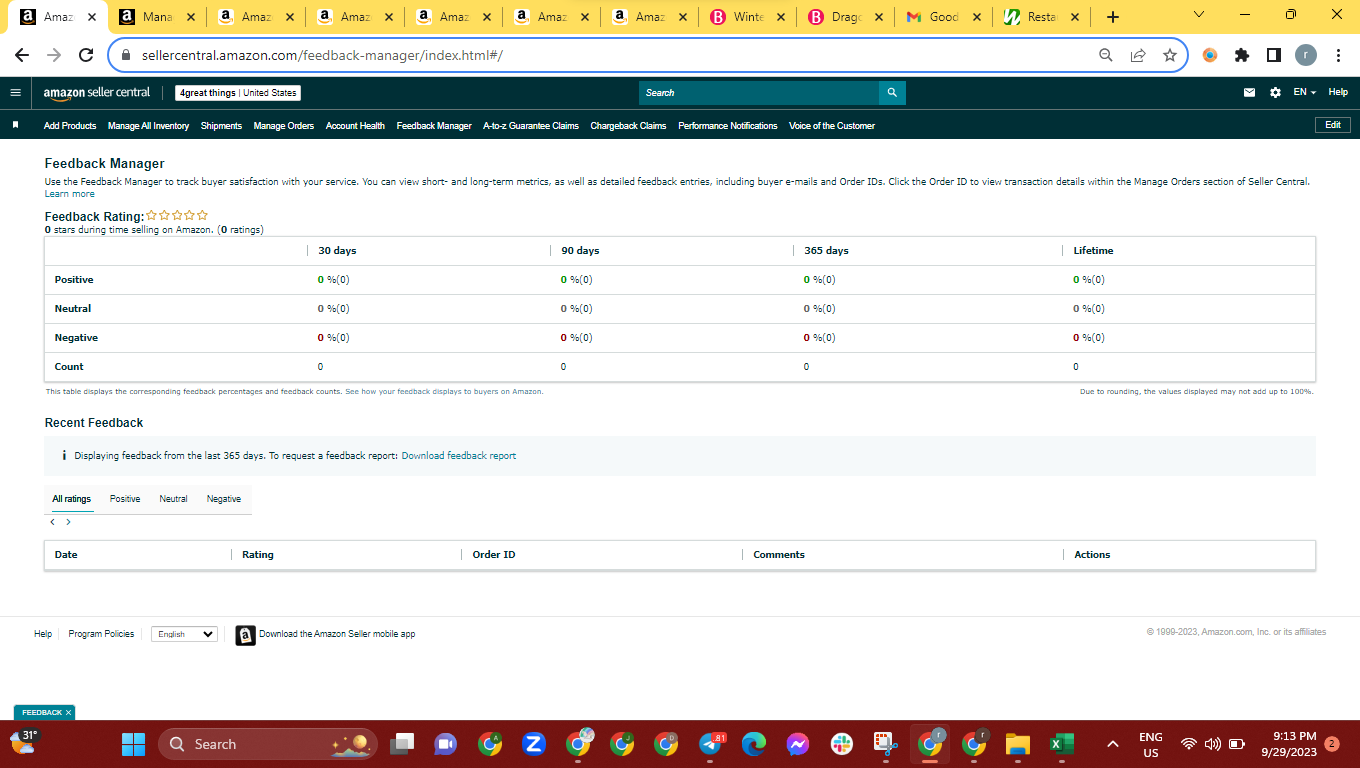Click the share page icon in address bar
This screenshot has width=1360, height=768.
point(1137,55)
